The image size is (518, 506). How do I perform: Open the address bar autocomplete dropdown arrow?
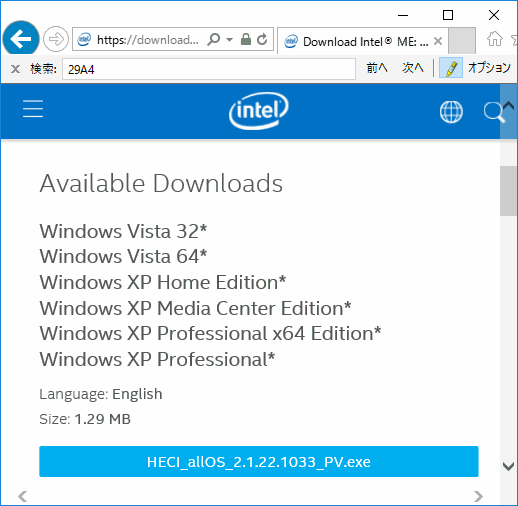[x=229, y=40]
